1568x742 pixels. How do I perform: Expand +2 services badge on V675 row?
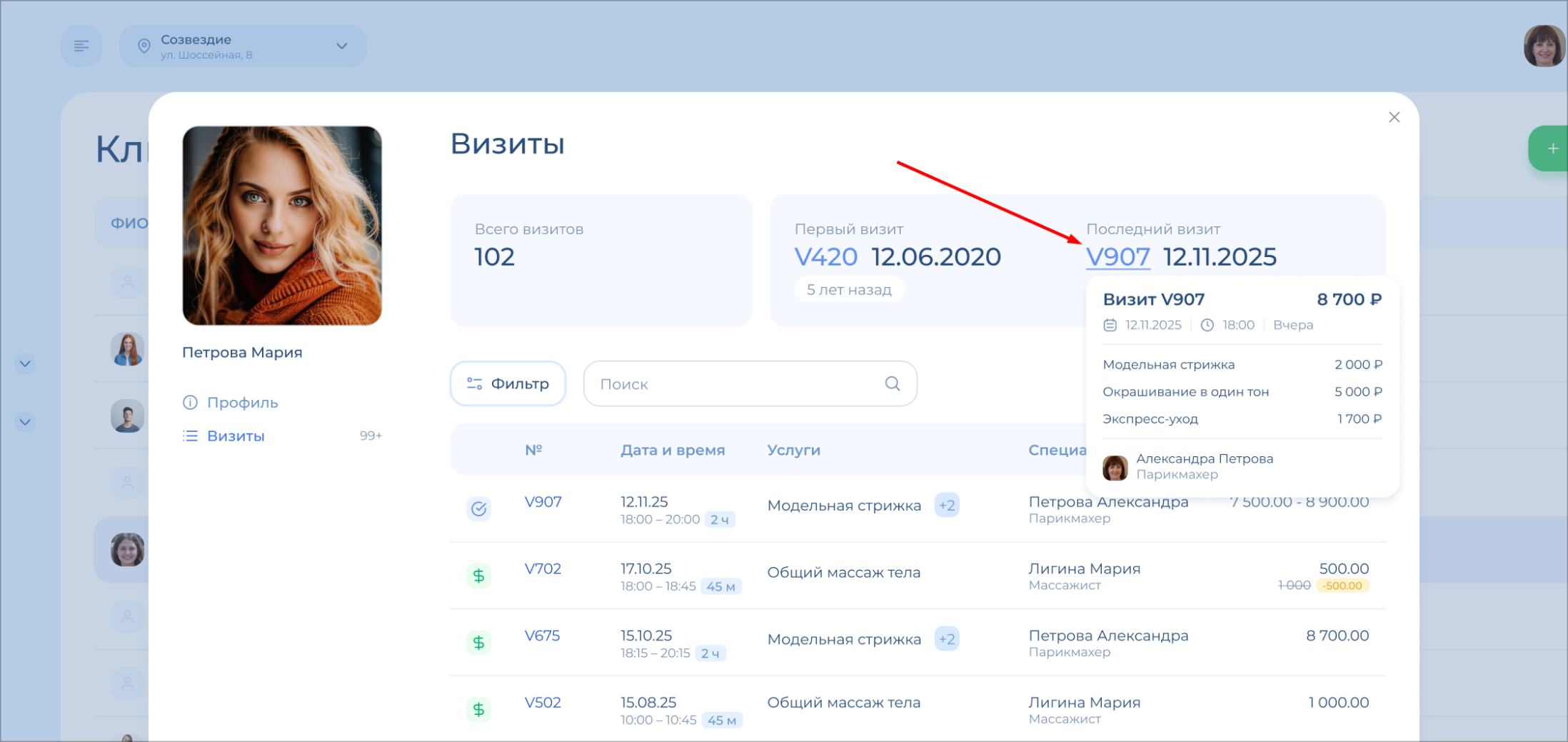pyautogui.click(x=947, y=639)
